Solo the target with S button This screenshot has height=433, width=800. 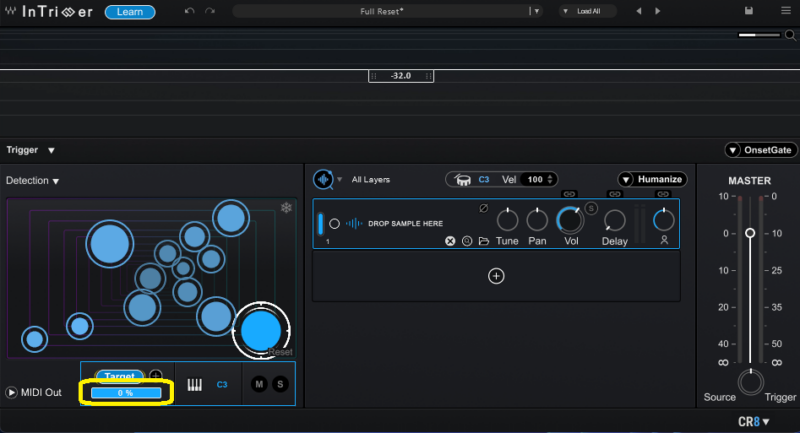pos(280,384)
